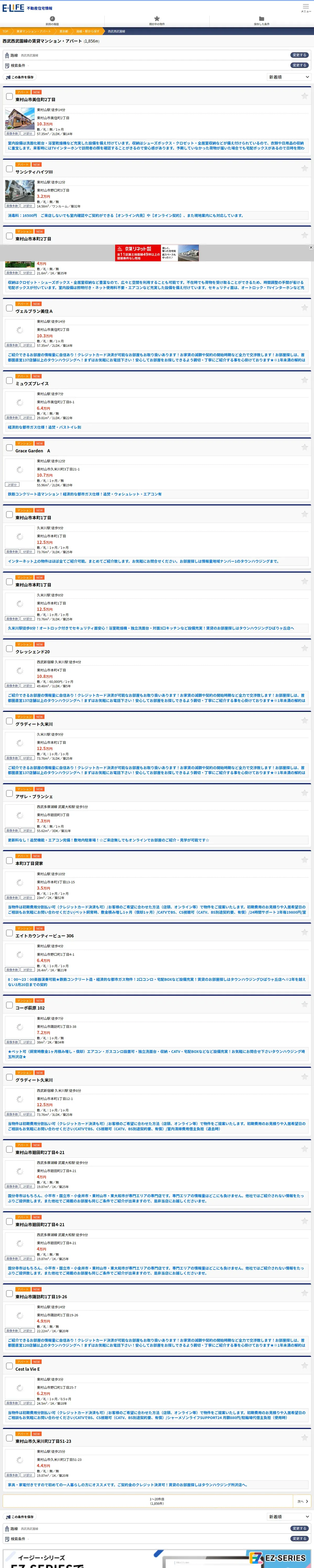Favorite star for Grace Garden A listing
The image size is (314, 1568).
(x=304, y=447)
